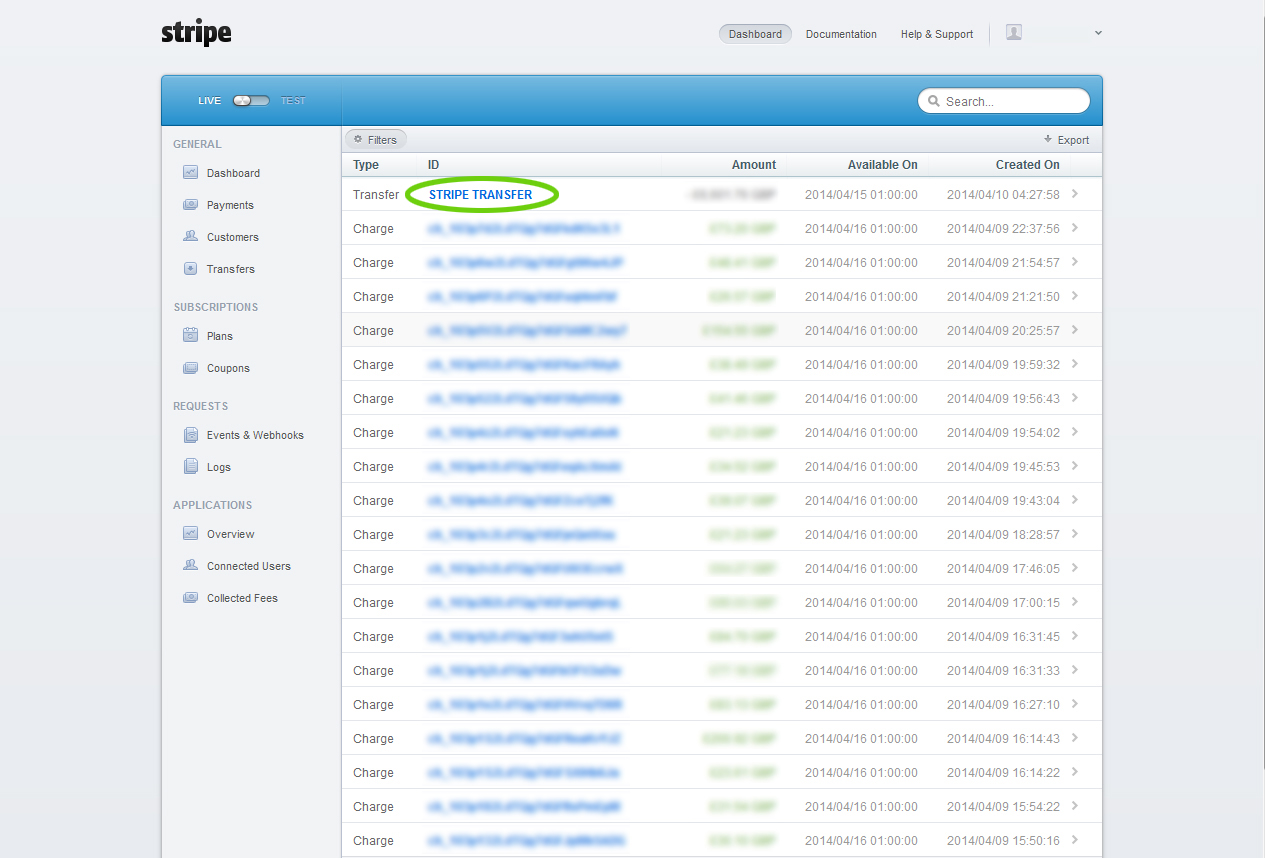This screenshot has height=858, width=1265.
Task: Click the Coupons sidebar icon
Action: point(190,367)
